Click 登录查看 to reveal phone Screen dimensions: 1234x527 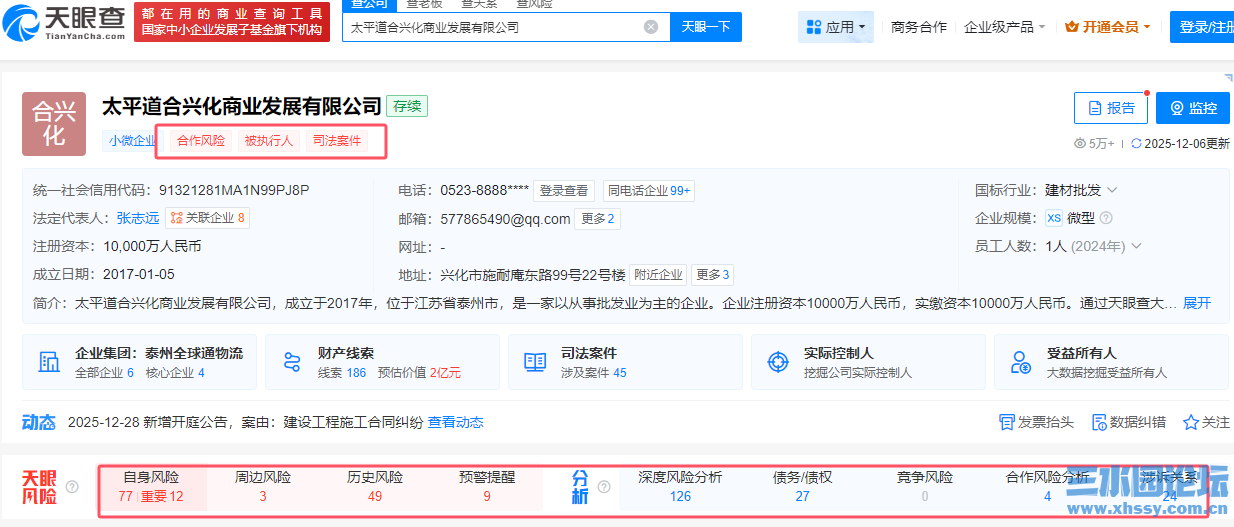[563, 191]
